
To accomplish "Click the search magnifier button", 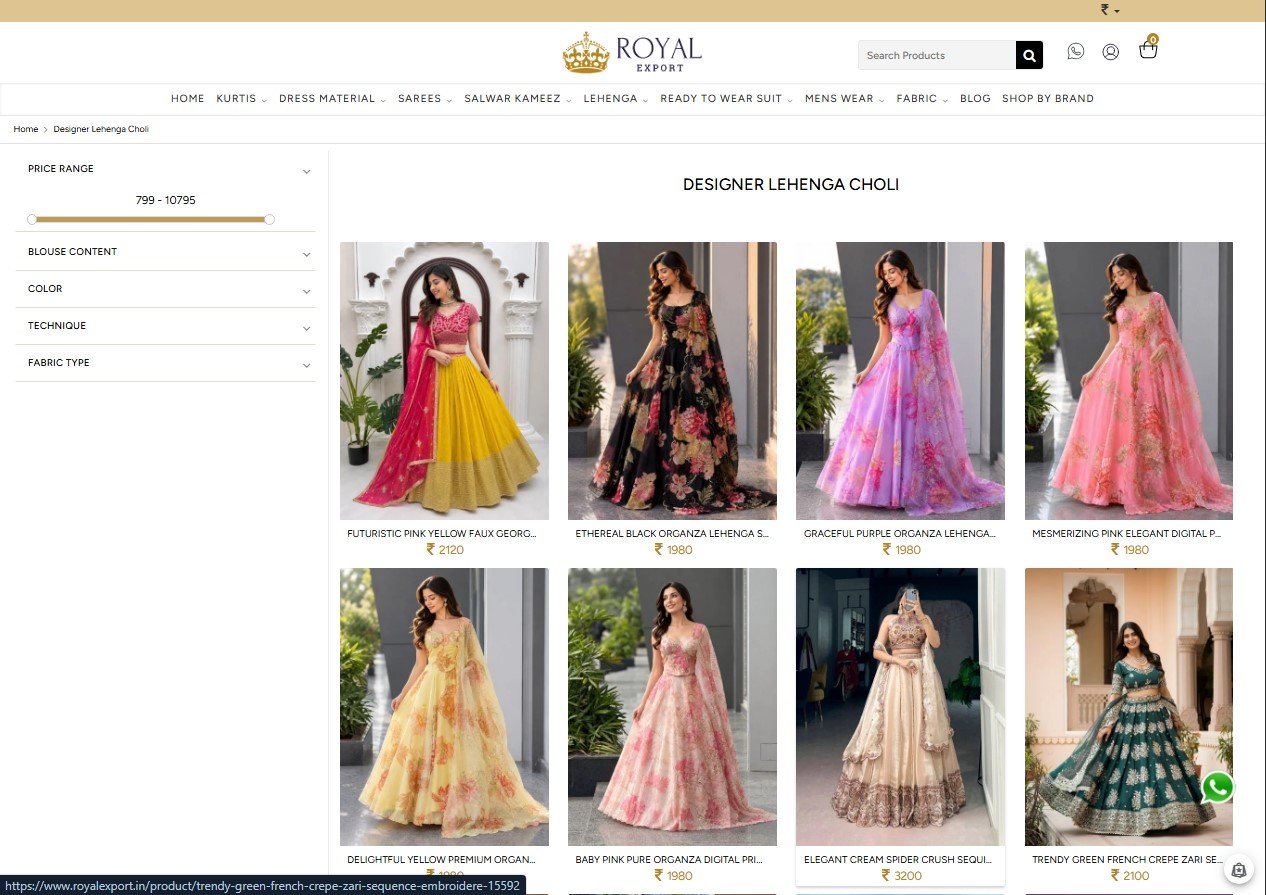I will (1029, 55).
